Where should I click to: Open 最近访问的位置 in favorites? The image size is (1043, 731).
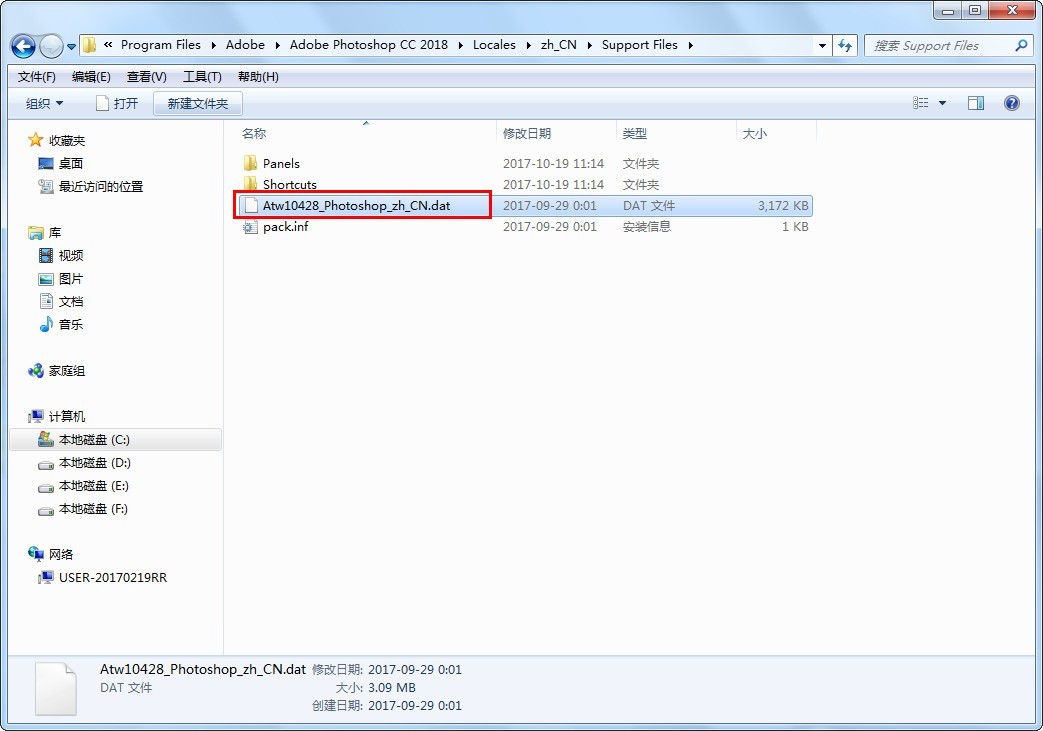coord(100,186)
